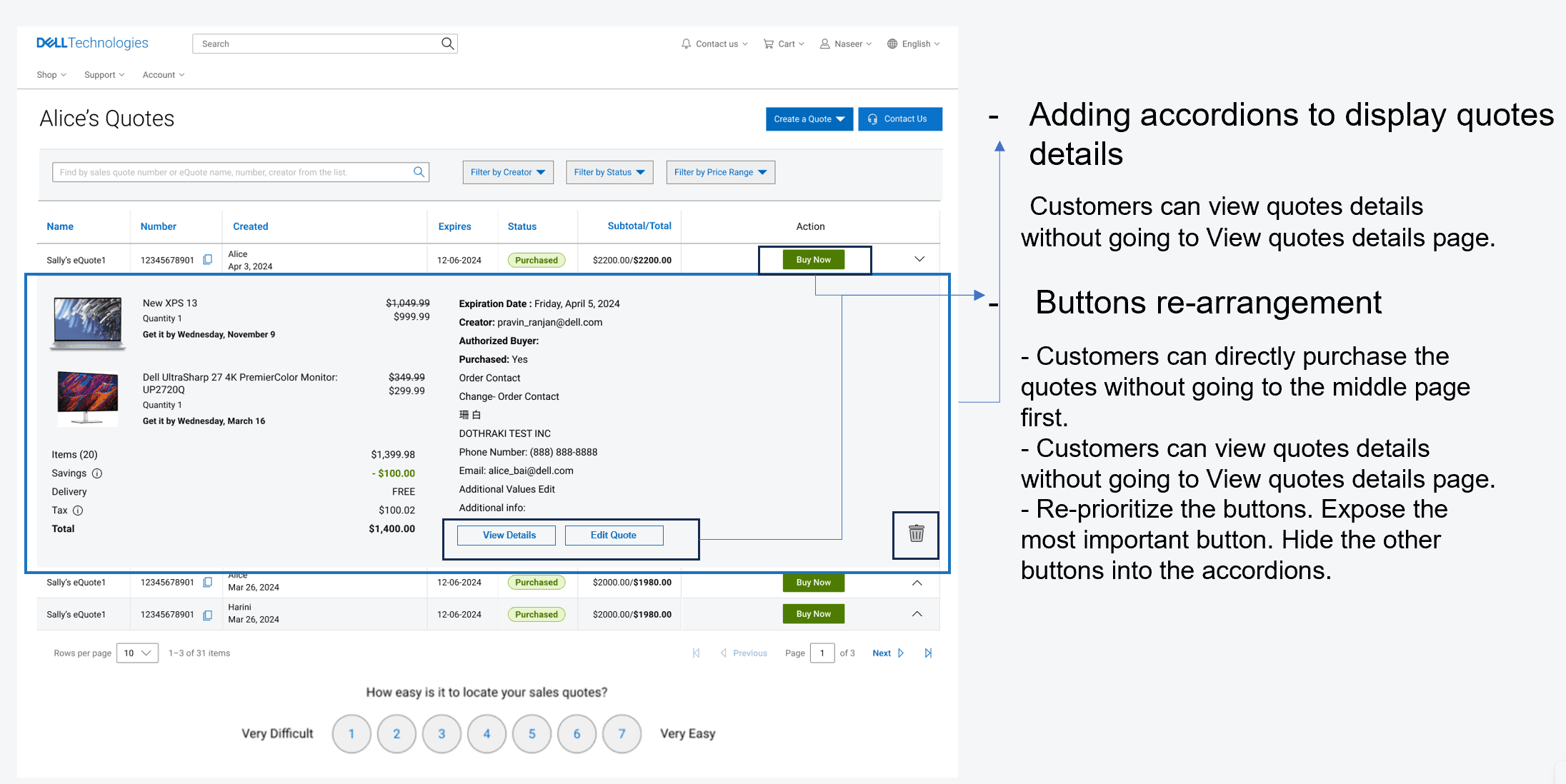The width and height of the screenshot is (1566, 784).
Task: Click the Purchased badge on the Harini row
Action: 537,615
